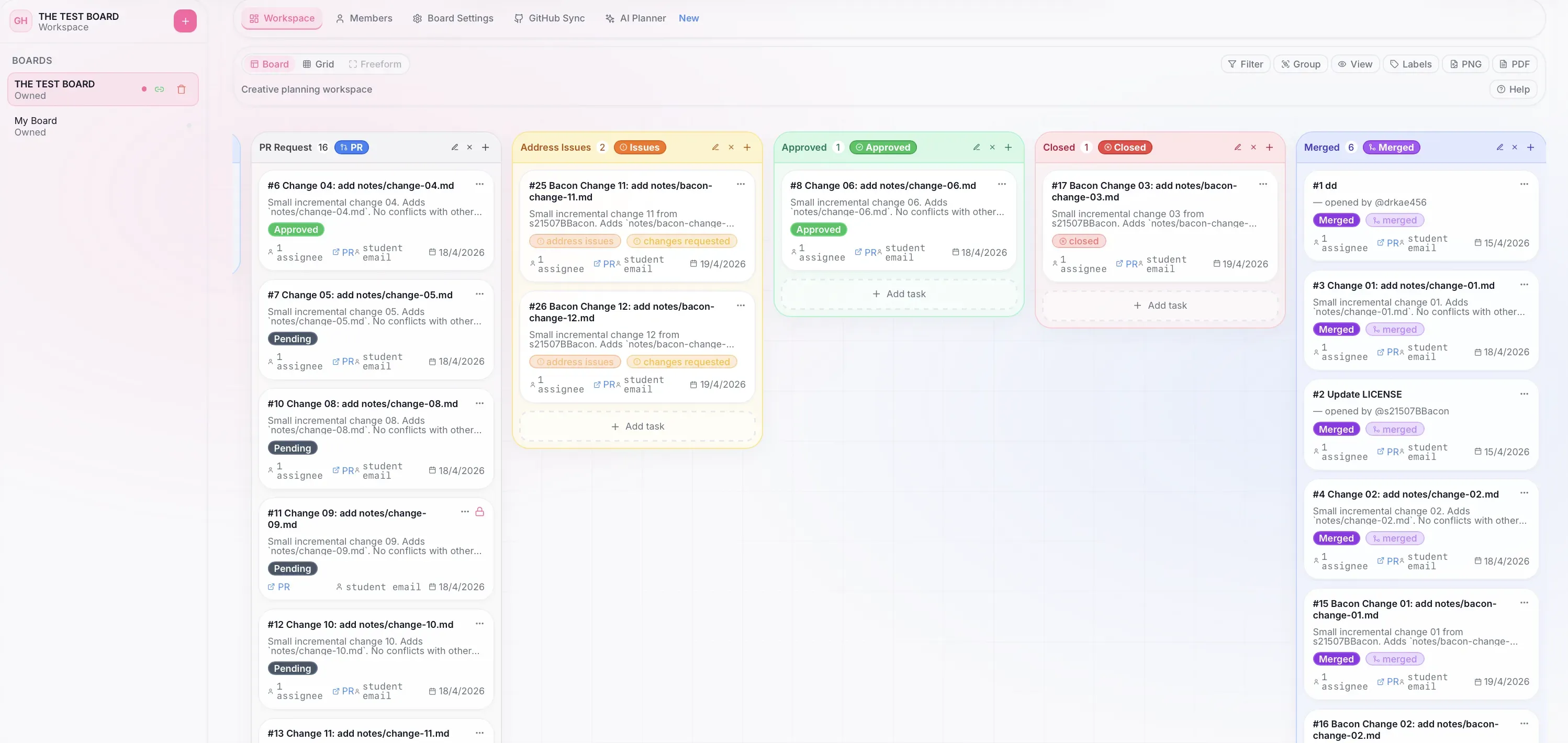Remove the Closed column with X icon
Screen dimensions: 1568x743
pos(1253,147)
